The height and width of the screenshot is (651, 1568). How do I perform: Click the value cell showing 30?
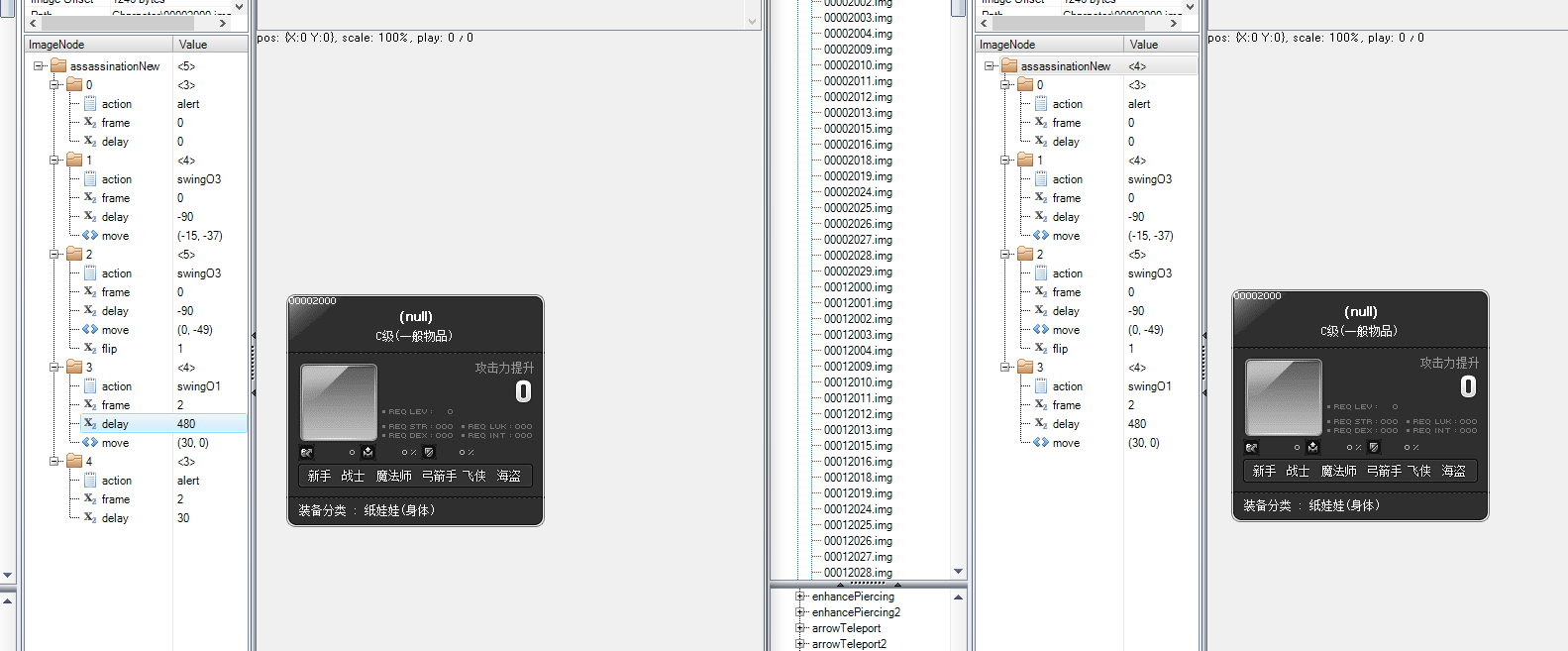coord(183,518)
